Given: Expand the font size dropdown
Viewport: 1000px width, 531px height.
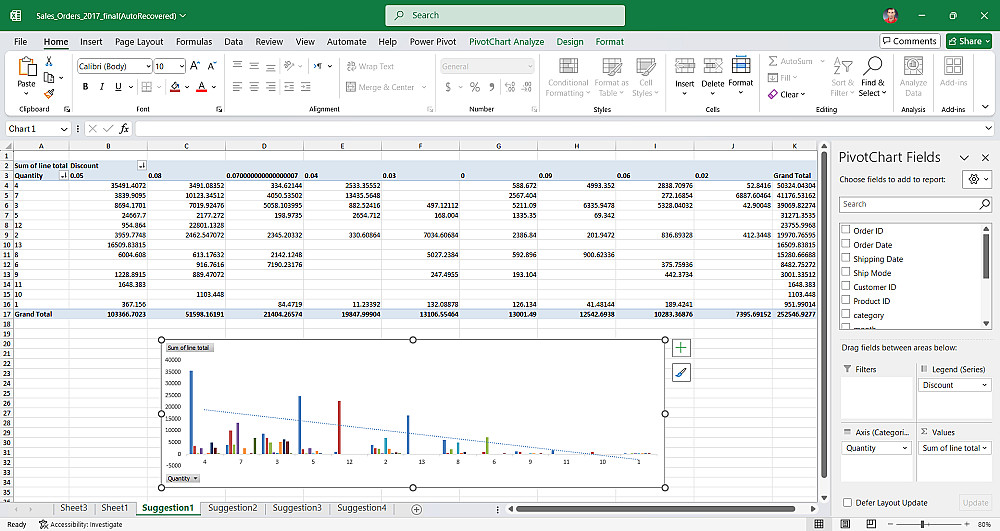Looking at the screenshot, I should click(181, 66).
